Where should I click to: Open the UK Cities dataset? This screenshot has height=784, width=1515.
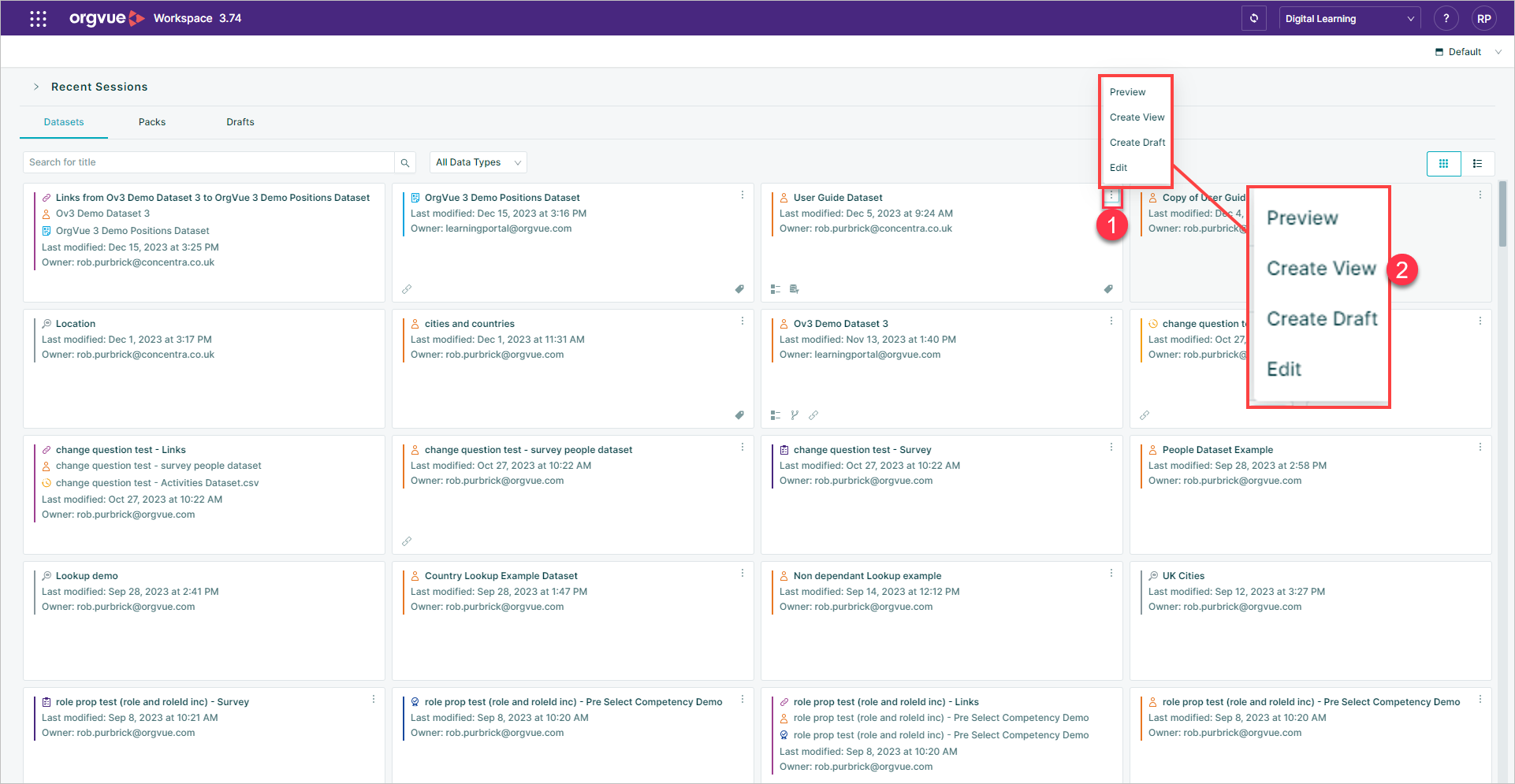tap(1183, 576)
